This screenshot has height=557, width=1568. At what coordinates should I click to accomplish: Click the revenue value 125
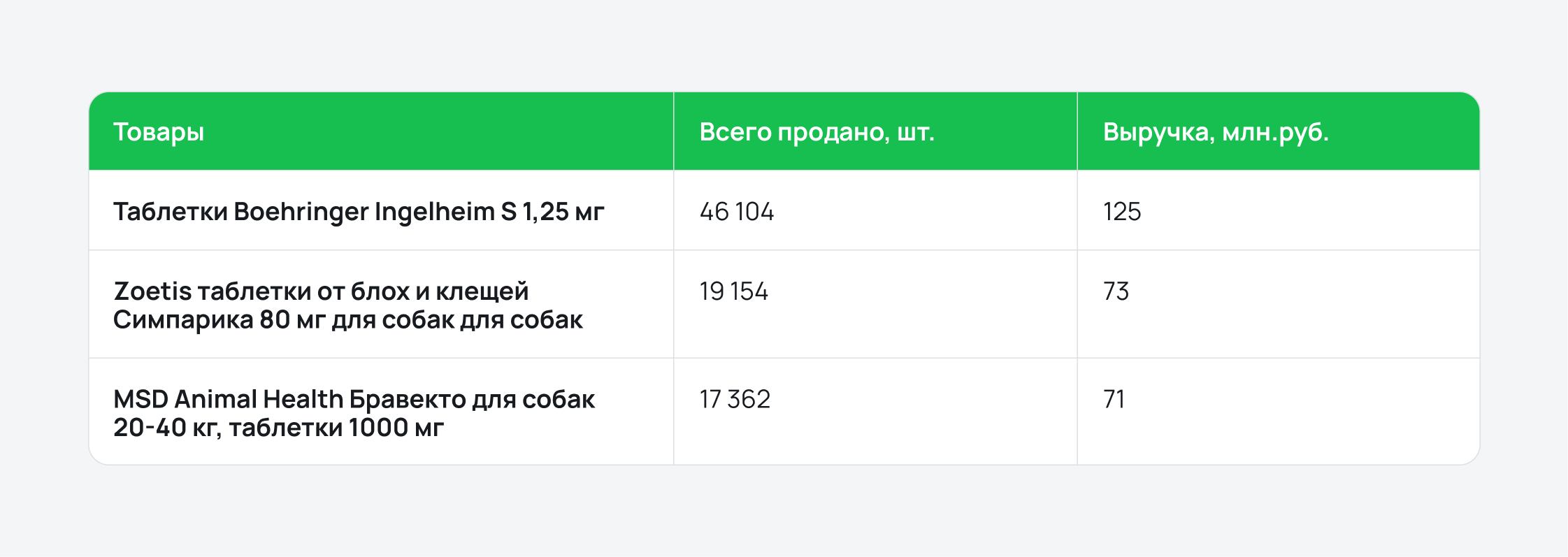[x=1122, y=212]
